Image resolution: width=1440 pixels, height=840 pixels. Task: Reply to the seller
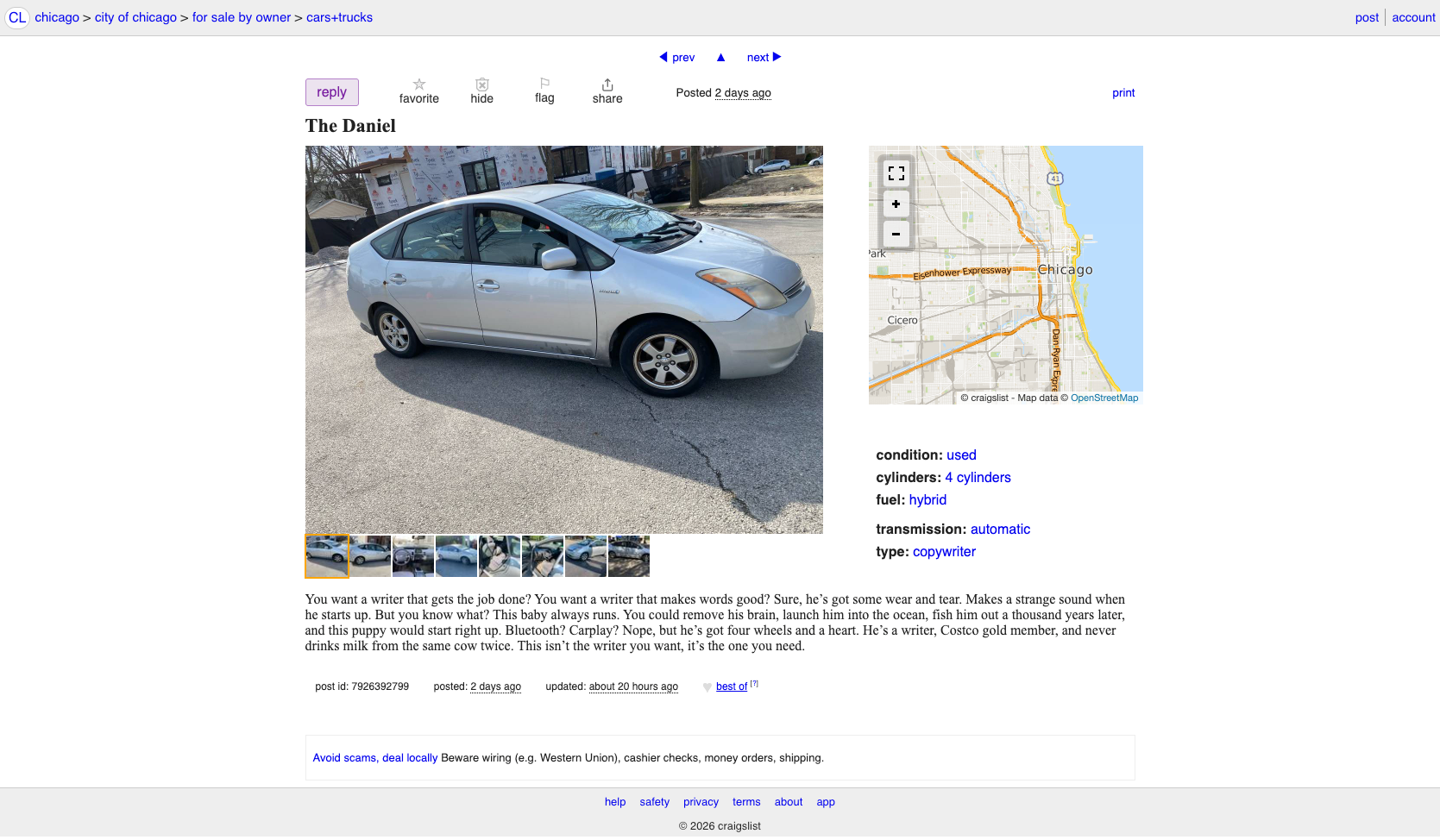(x=332, y=92)
